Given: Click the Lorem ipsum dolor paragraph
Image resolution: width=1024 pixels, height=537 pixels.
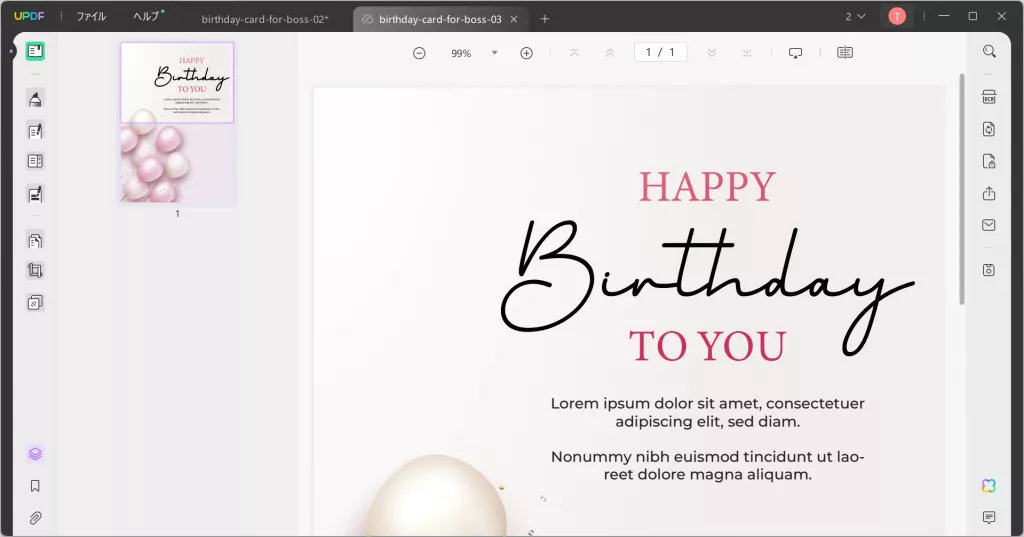Looking at the screenshot, I should pos(707,412).
